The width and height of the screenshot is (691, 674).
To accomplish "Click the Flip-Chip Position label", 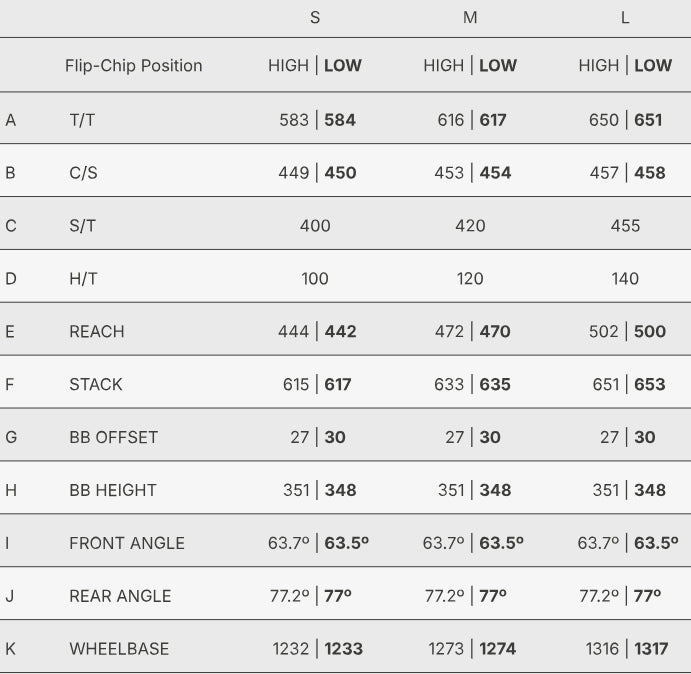I will pyautogui.click(x=133, y=66).
